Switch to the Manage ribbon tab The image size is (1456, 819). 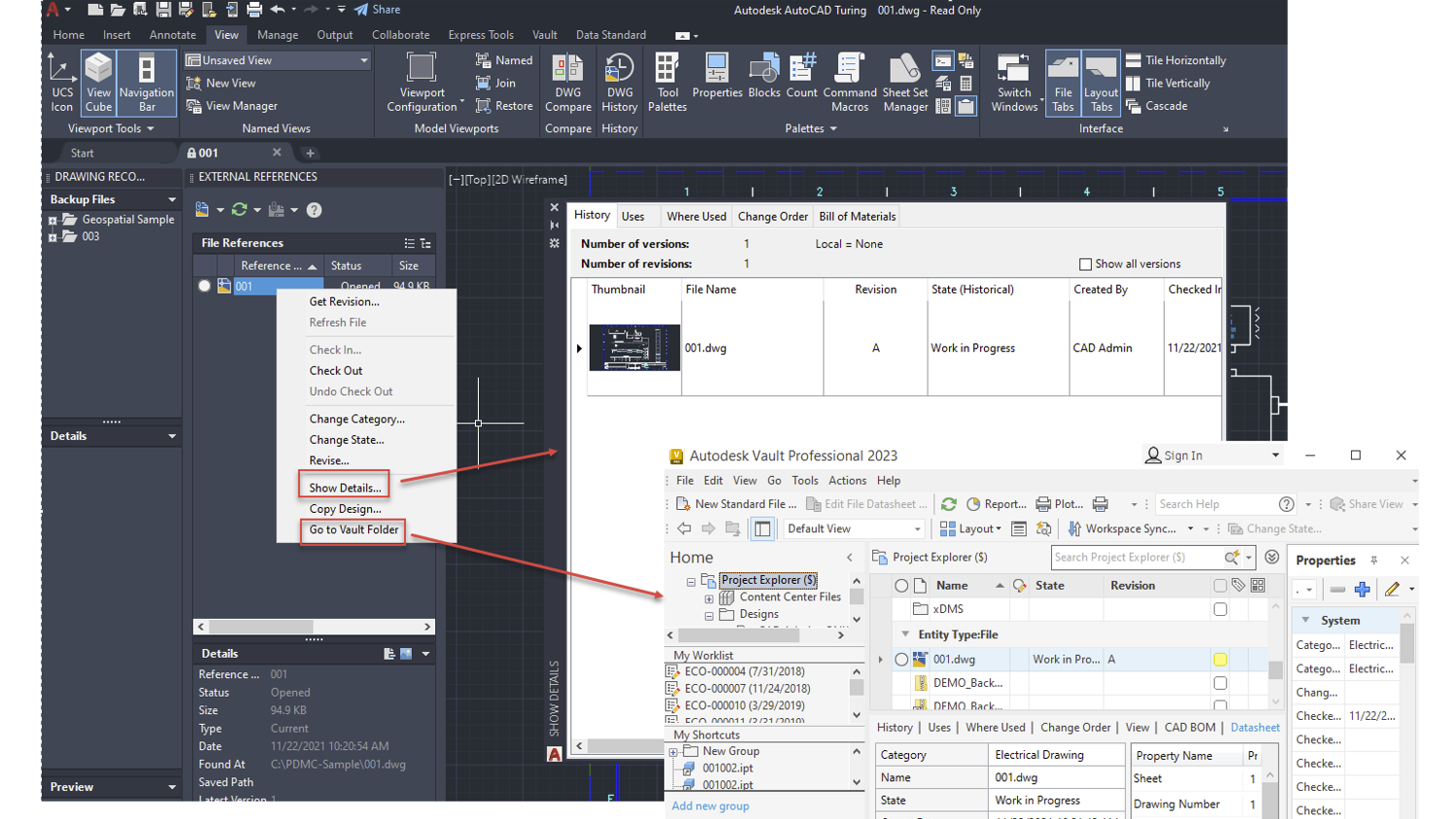(x=278, y=35)
